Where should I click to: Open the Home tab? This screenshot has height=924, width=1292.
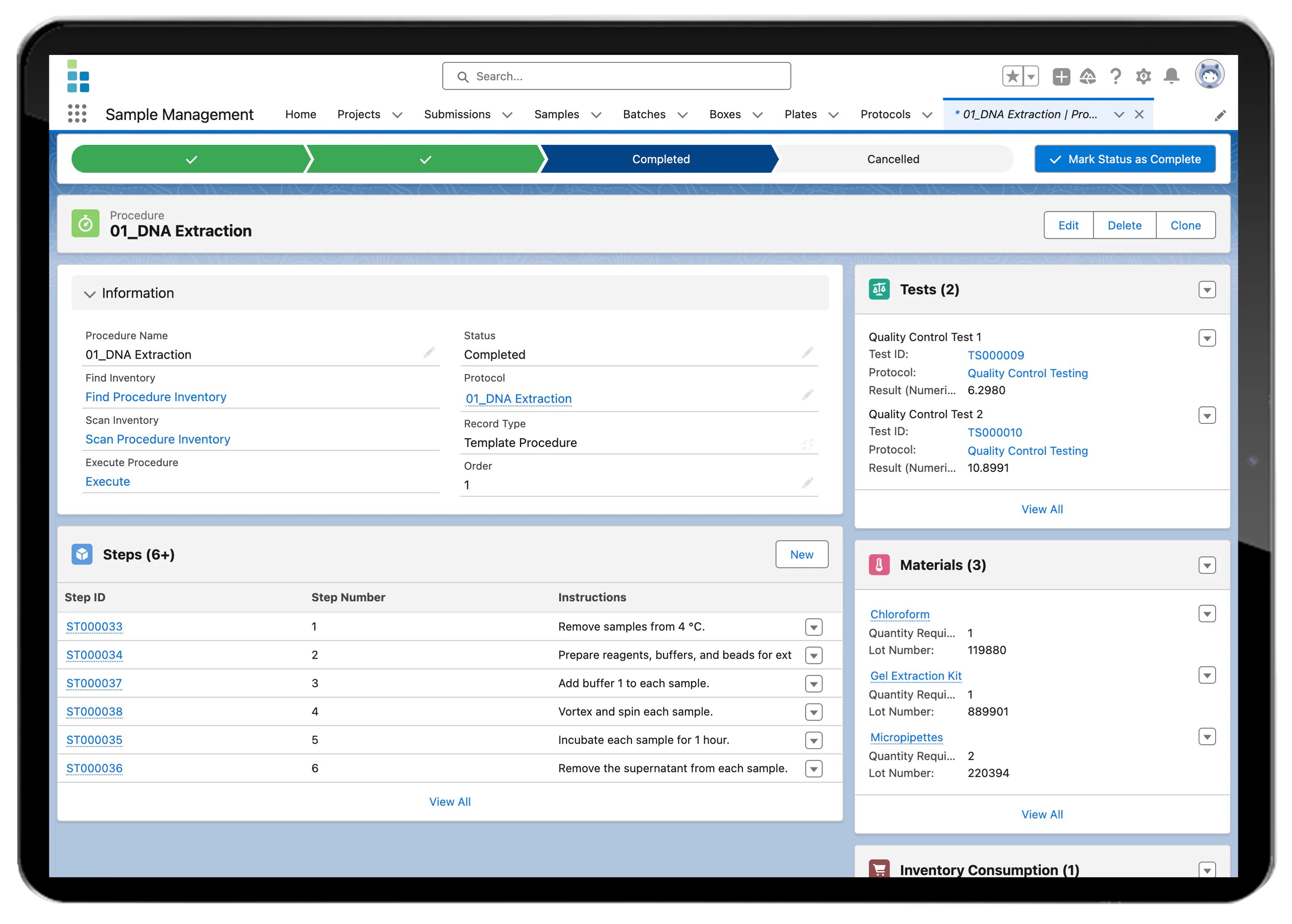click(x=300, y=114)
